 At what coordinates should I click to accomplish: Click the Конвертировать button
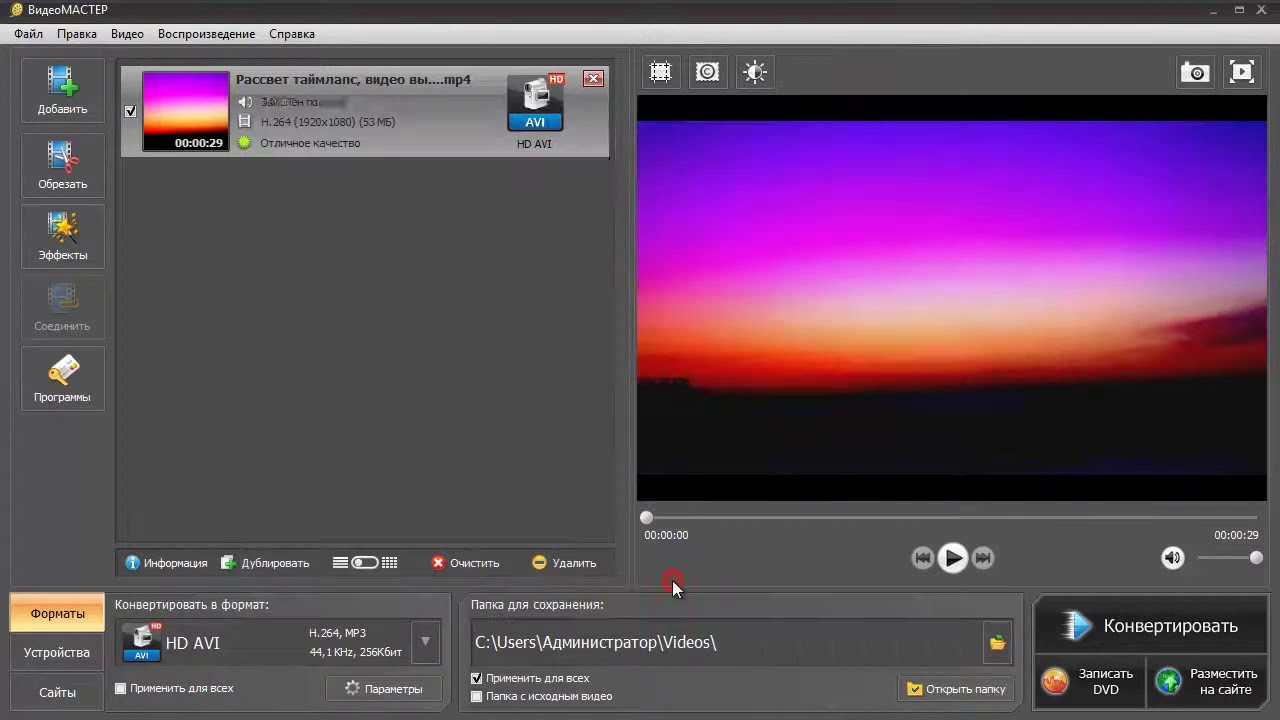1152,626
